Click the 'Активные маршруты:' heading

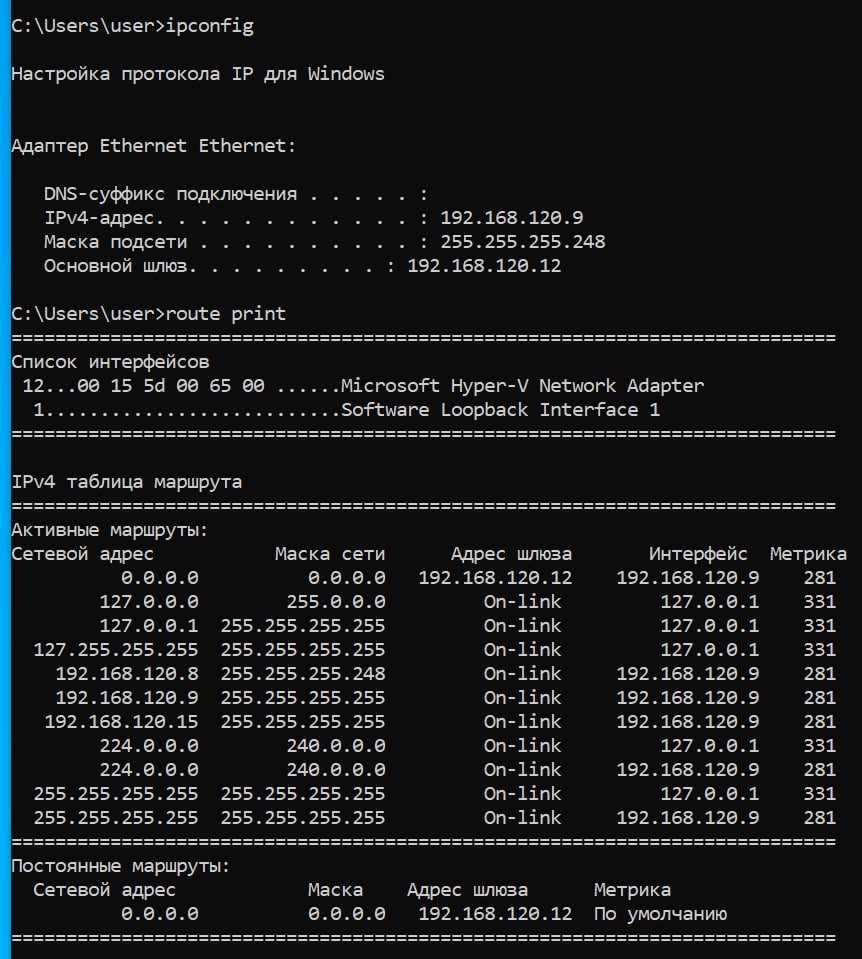tap(110, 530)
